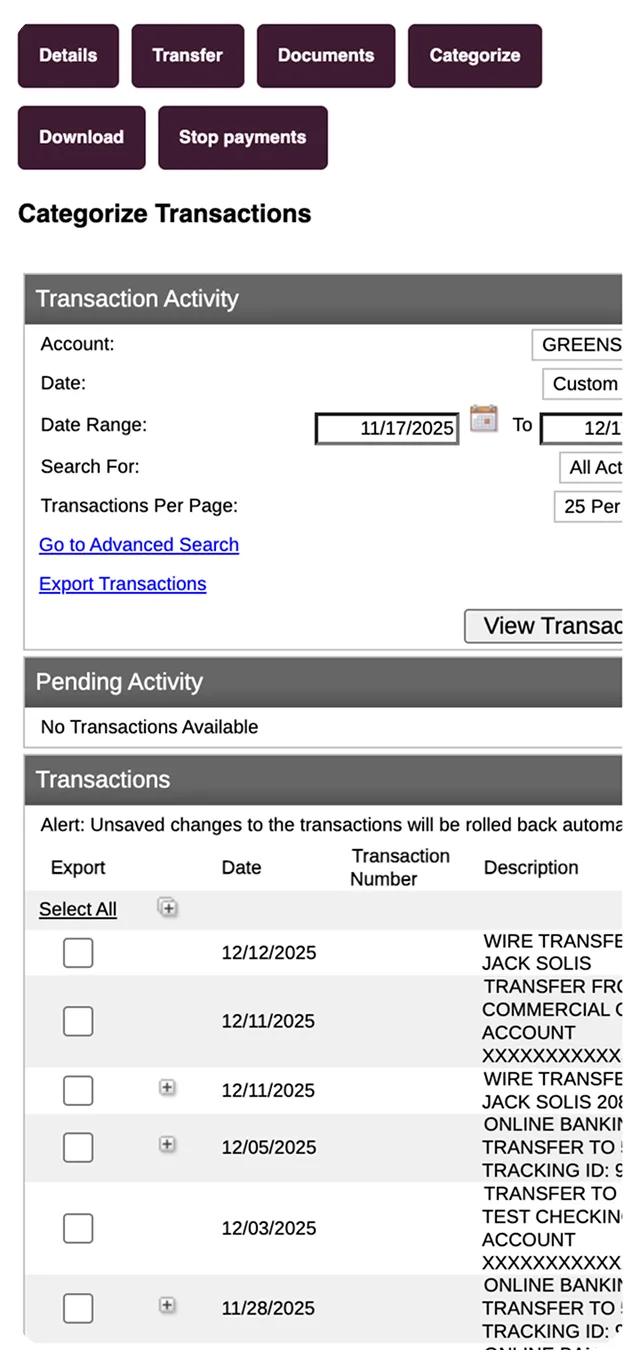Image resolution: width=640 pixels, height=1360 pixels.
Task: Open the Account dropdown
Action: (x=580, y=345)
